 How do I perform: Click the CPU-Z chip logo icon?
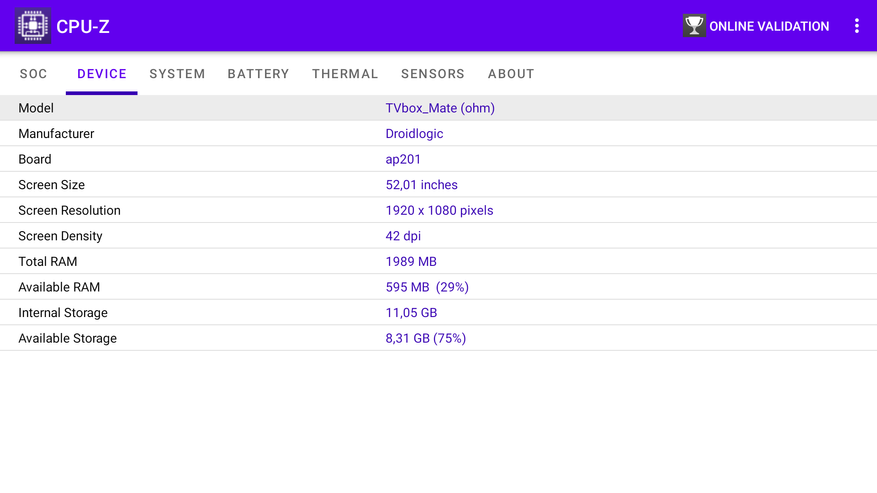(x=33, y=26)
